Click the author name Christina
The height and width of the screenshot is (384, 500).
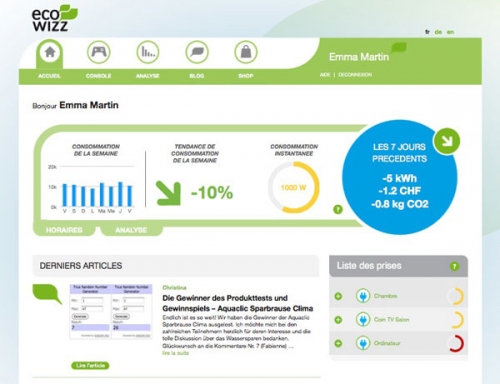tap(174, 288)
